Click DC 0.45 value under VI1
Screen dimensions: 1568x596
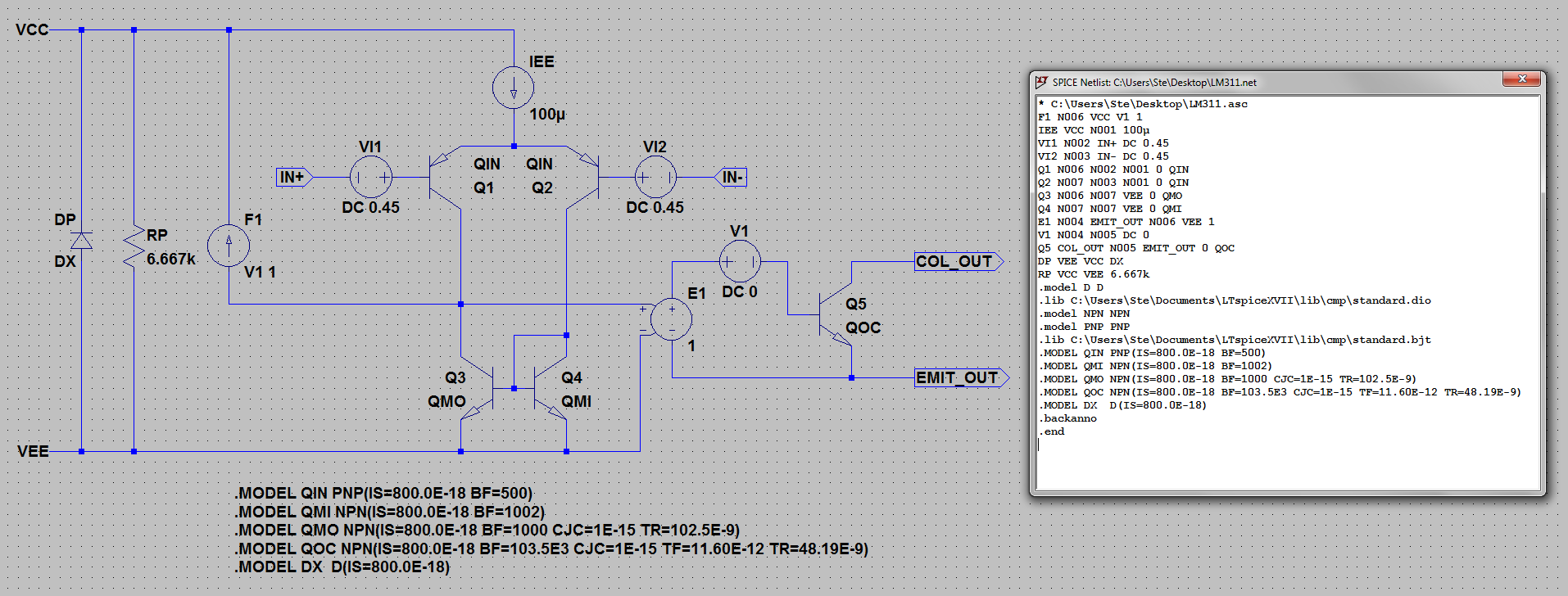pos(371,207)
